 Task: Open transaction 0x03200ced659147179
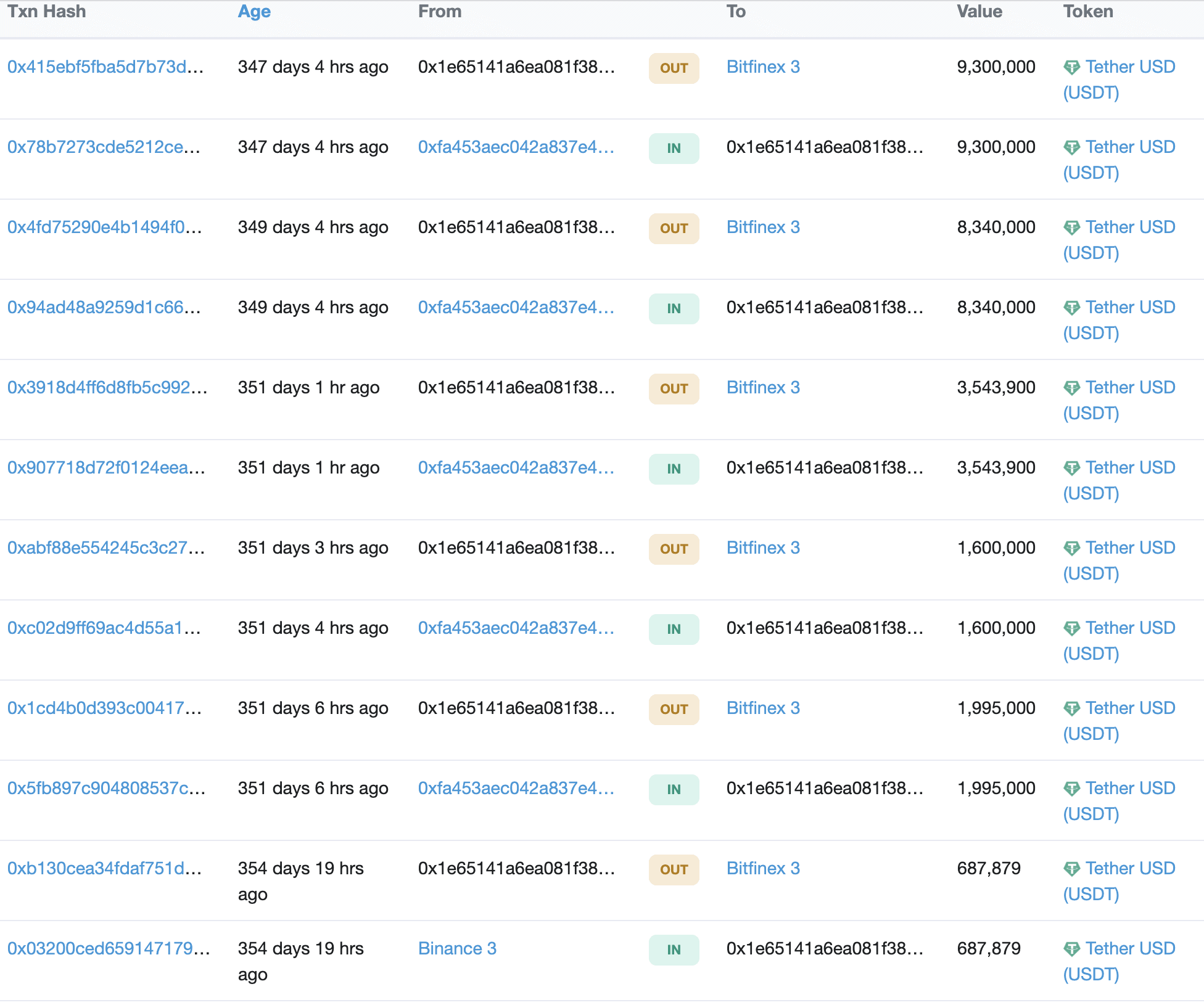[109, 948]
